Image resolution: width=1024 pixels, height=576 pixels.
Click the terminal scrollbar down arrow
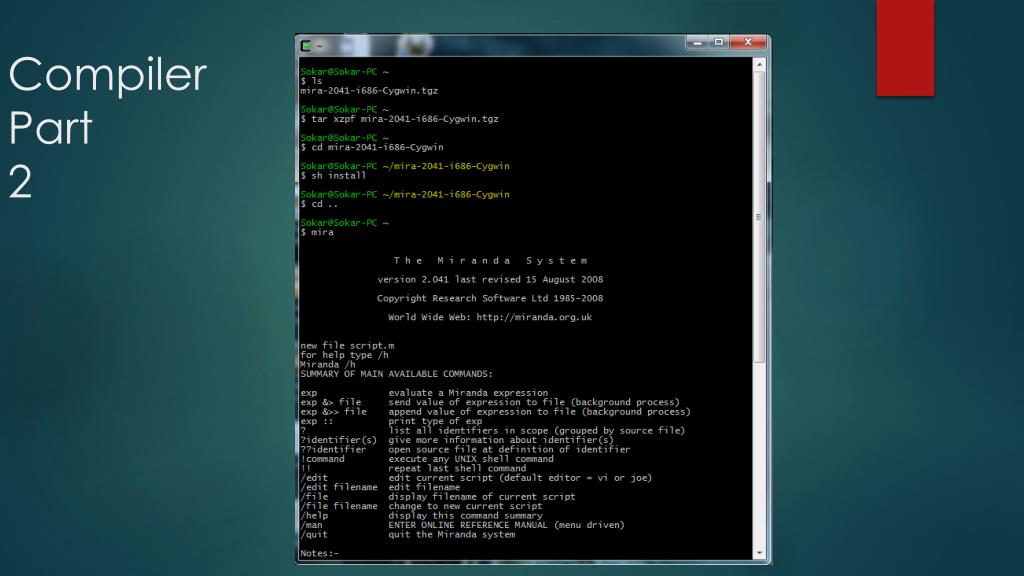[759, 553]
